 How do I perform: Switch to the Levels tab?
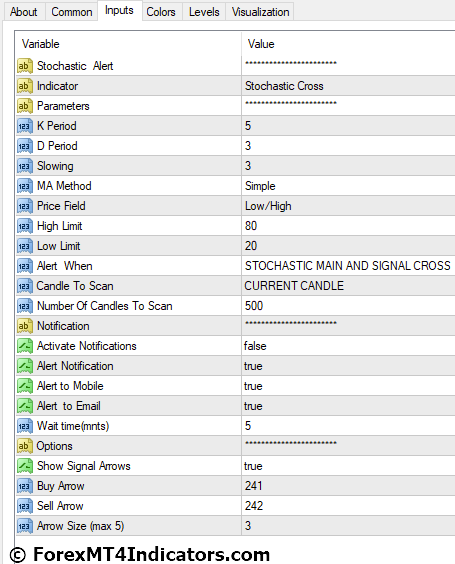point(204,12)
